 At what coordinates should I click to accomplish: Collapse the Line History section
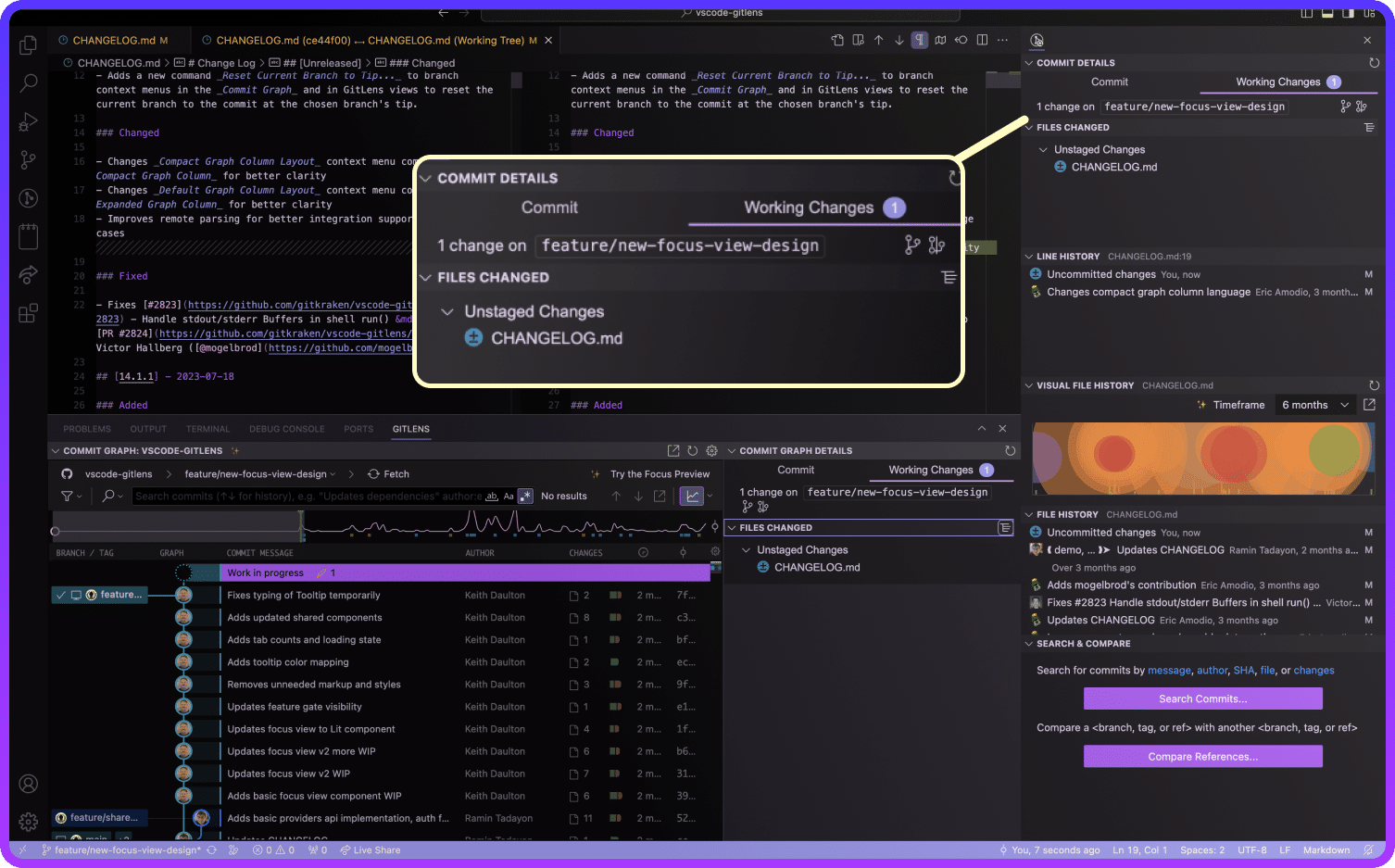click(1029, 257)
